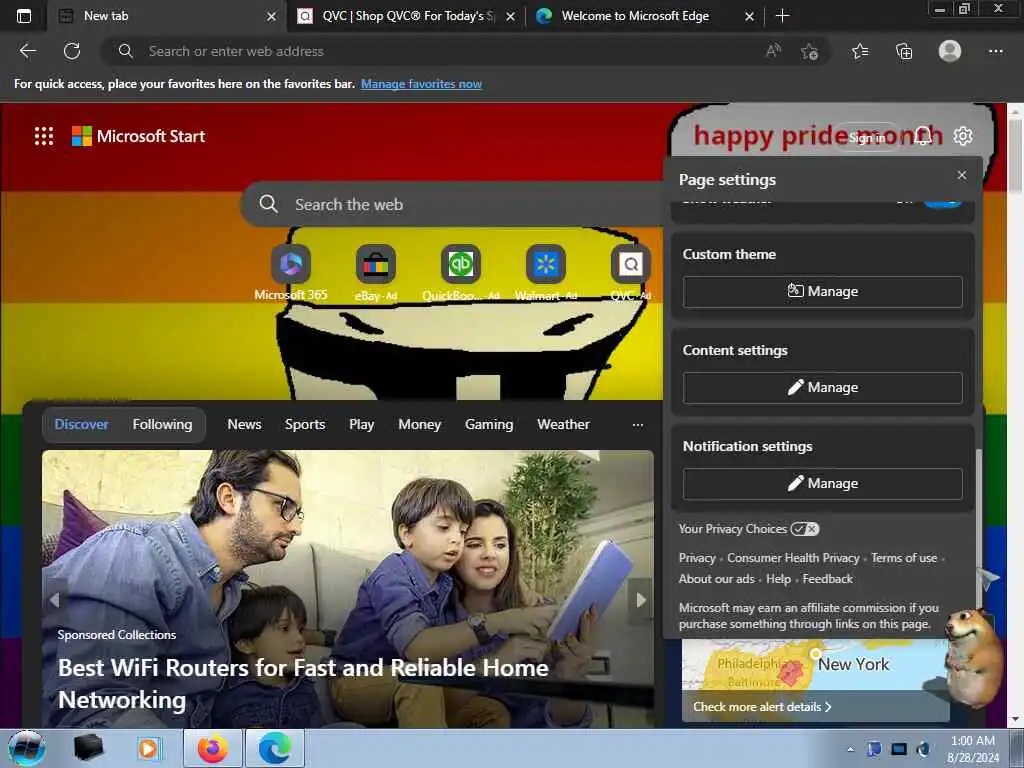Select the Discover feed tab
The image size is (1024, 768).
[82, 424]
